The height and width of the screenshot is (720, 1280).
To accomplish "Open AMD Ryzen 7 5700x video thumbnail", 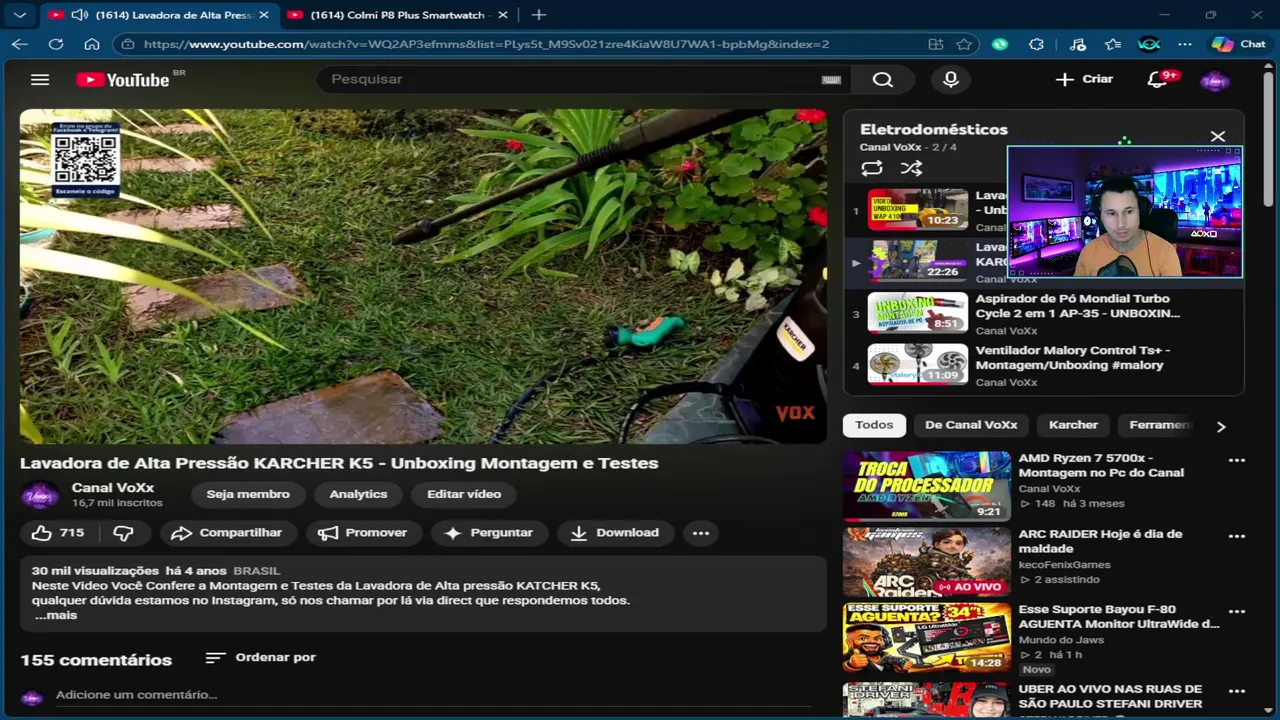I will 926,486.
